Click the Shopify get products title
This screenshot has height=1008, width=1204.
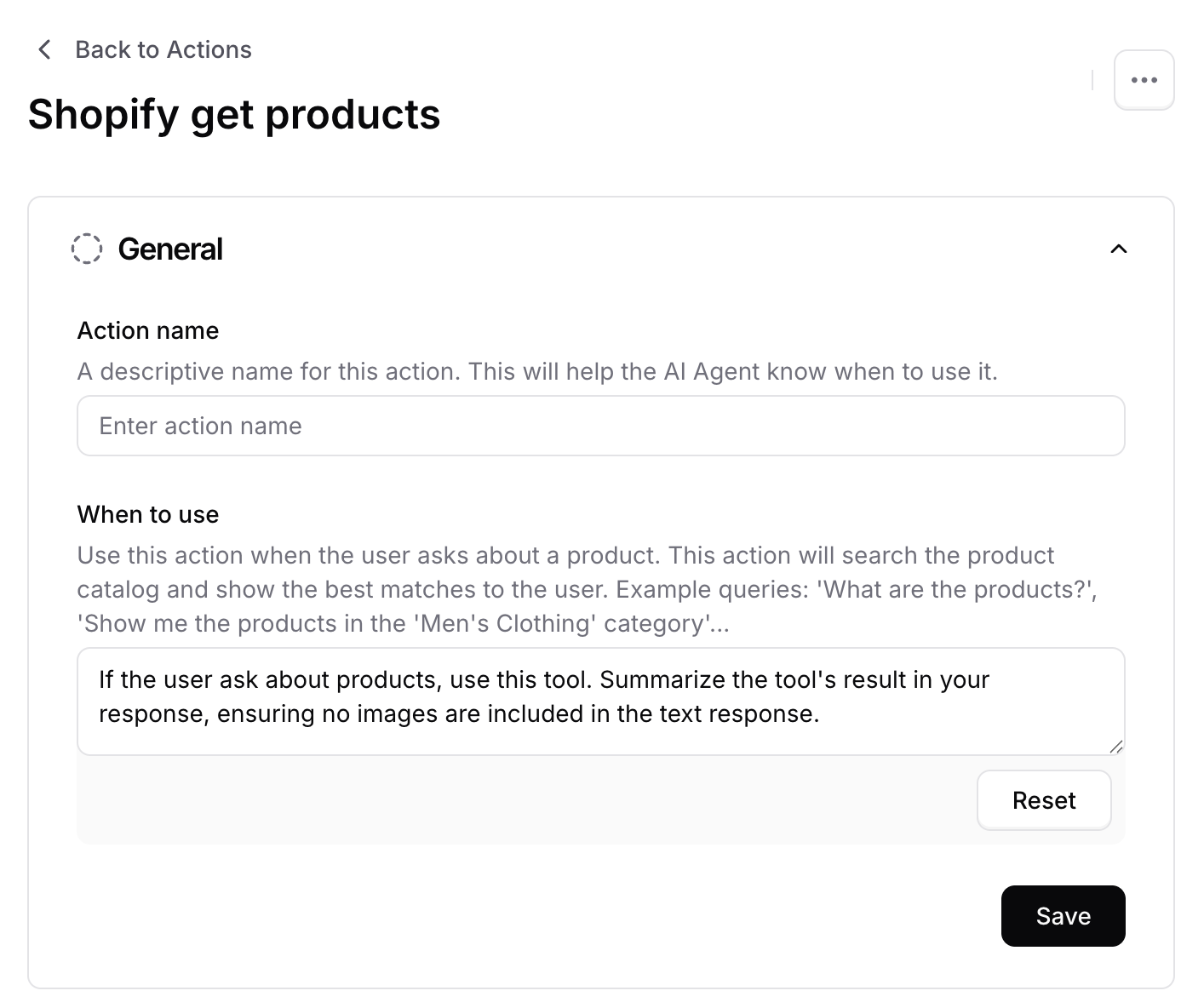(x=234, y=114)
